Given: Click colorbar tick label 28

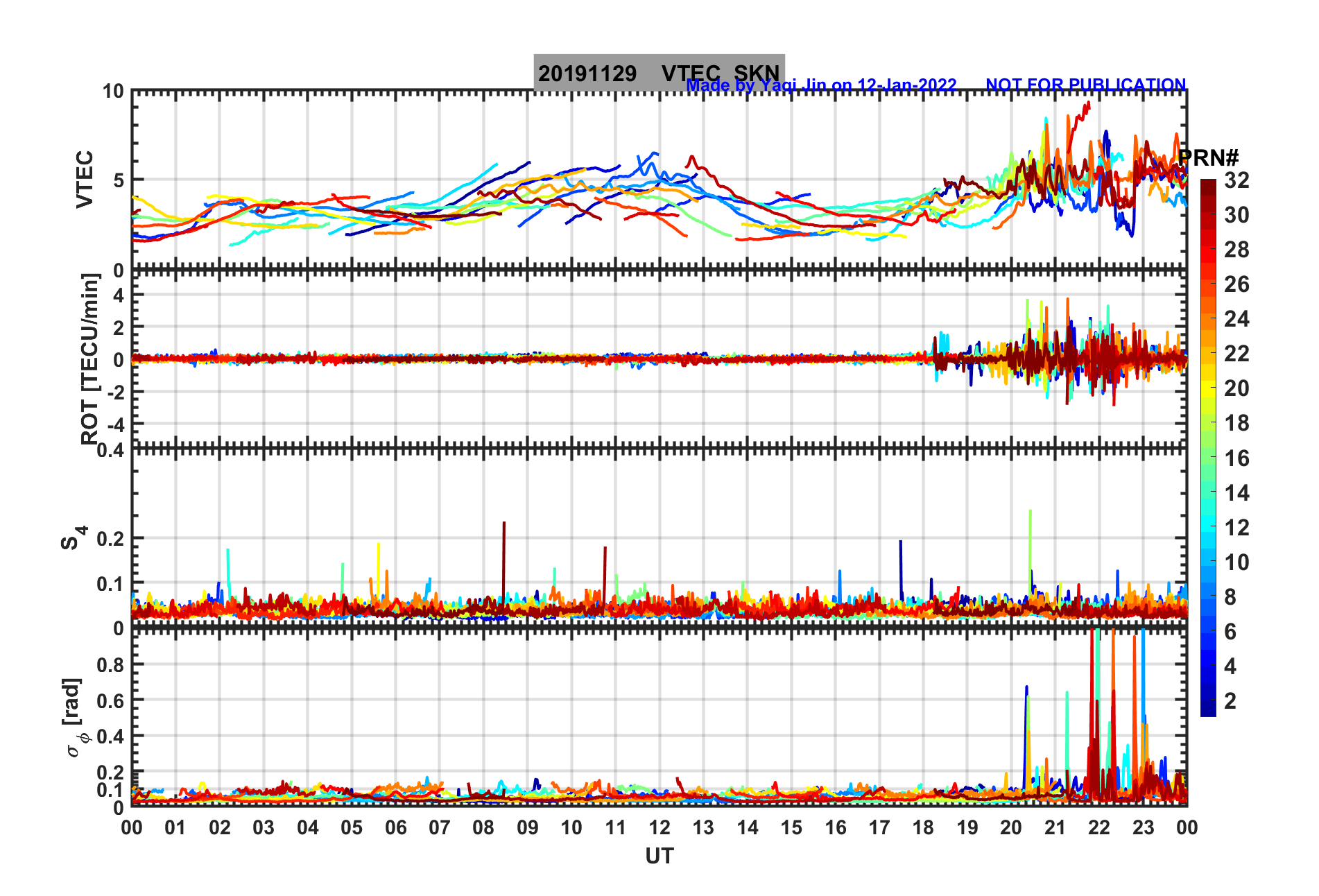Looking at the screenshot, I should [1236, 250].
